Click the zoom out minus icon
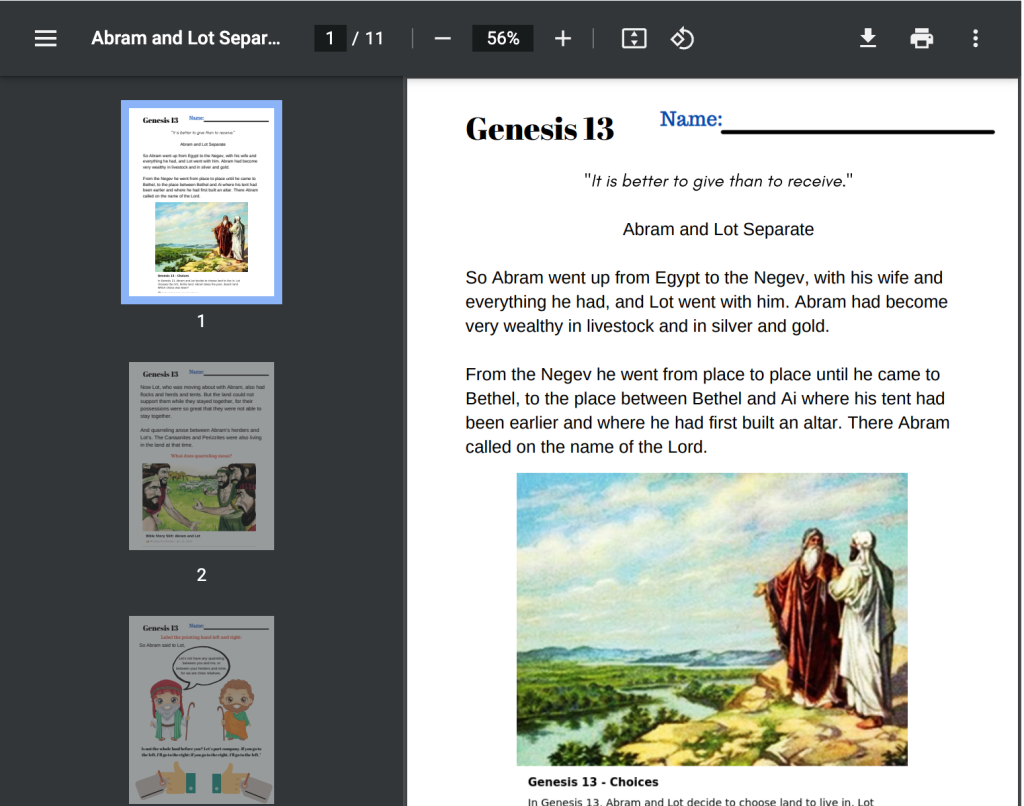 click(x=443, y=38)
